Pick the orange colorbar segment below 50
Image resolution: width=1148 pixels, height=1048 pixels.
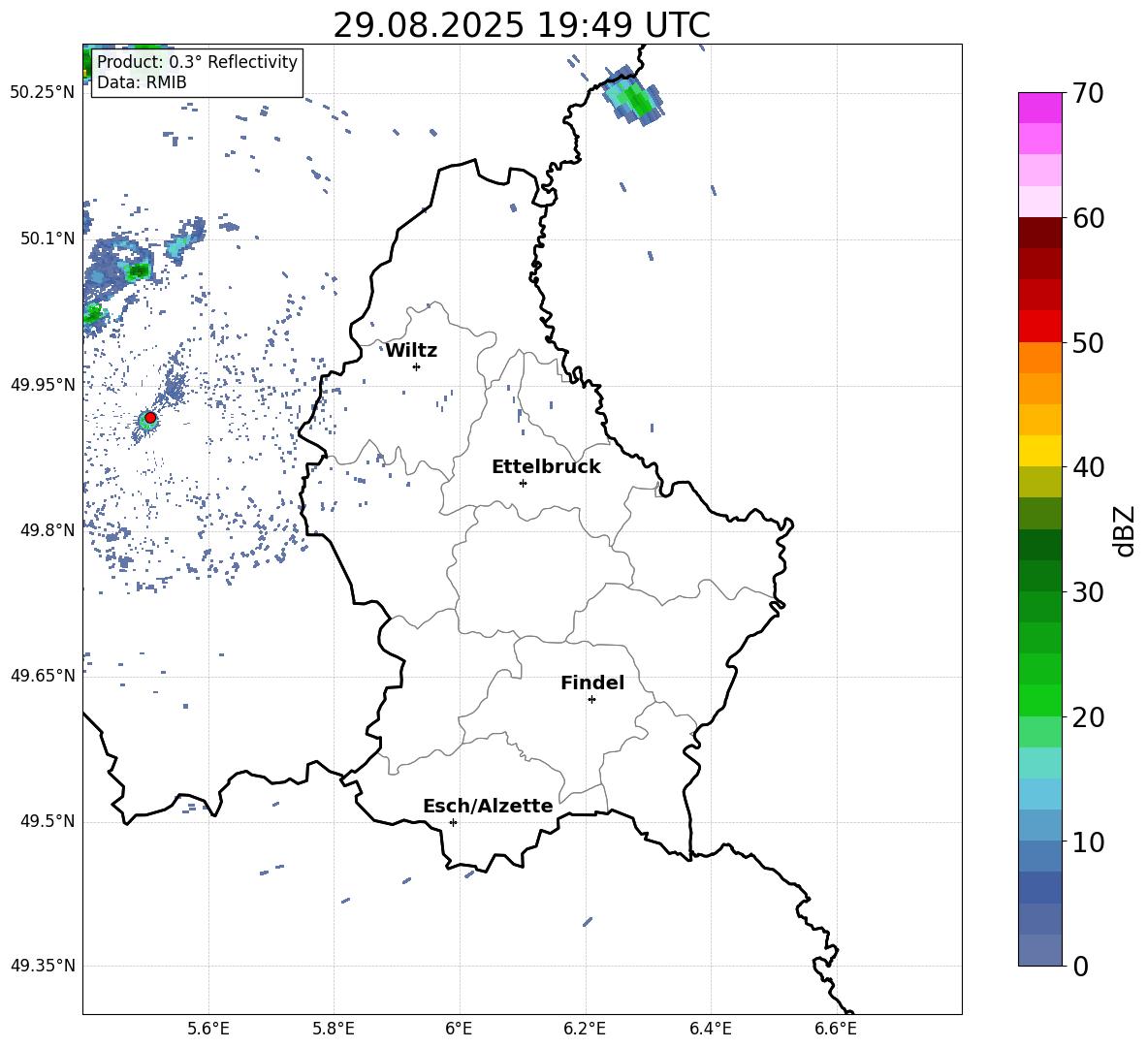1040,357
